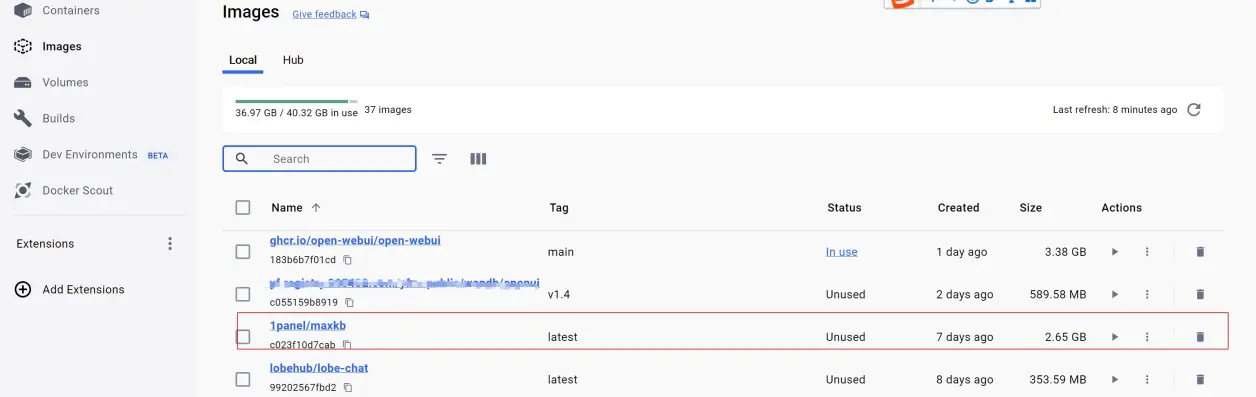The height and width of the screenshot is (397, 1256).
Task: Open the In use status link
Action: (x=842, y=252)
